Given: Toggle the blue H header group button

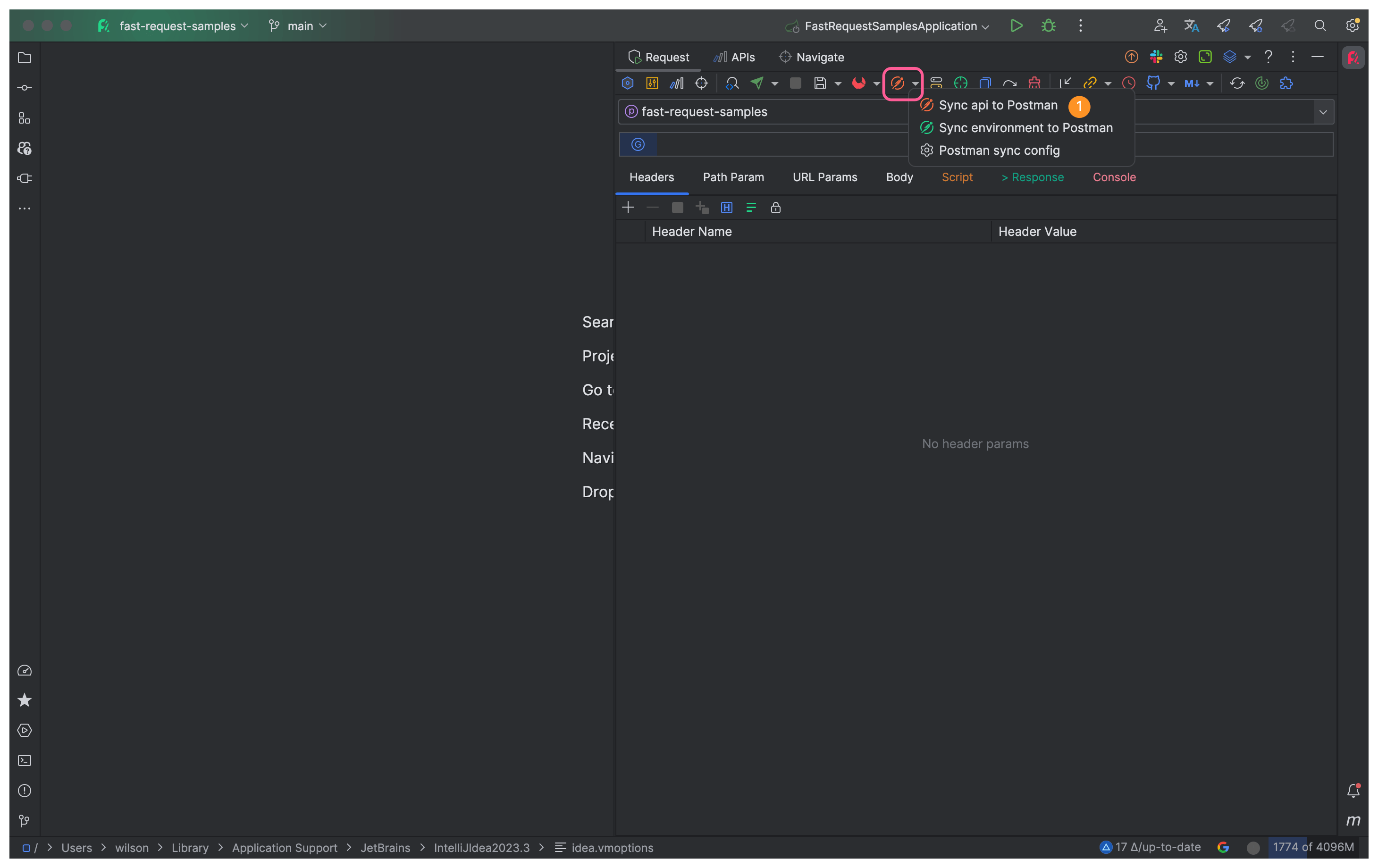Looking at the screenshot, I should click(x=726, y=208).
